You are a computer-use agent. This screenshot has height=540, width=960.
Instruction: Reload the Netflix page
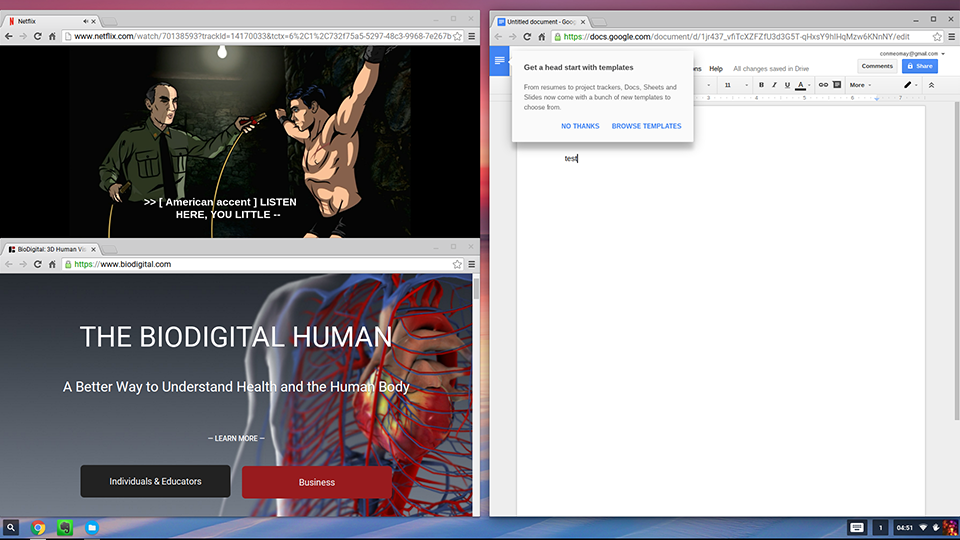pos(37,36)
